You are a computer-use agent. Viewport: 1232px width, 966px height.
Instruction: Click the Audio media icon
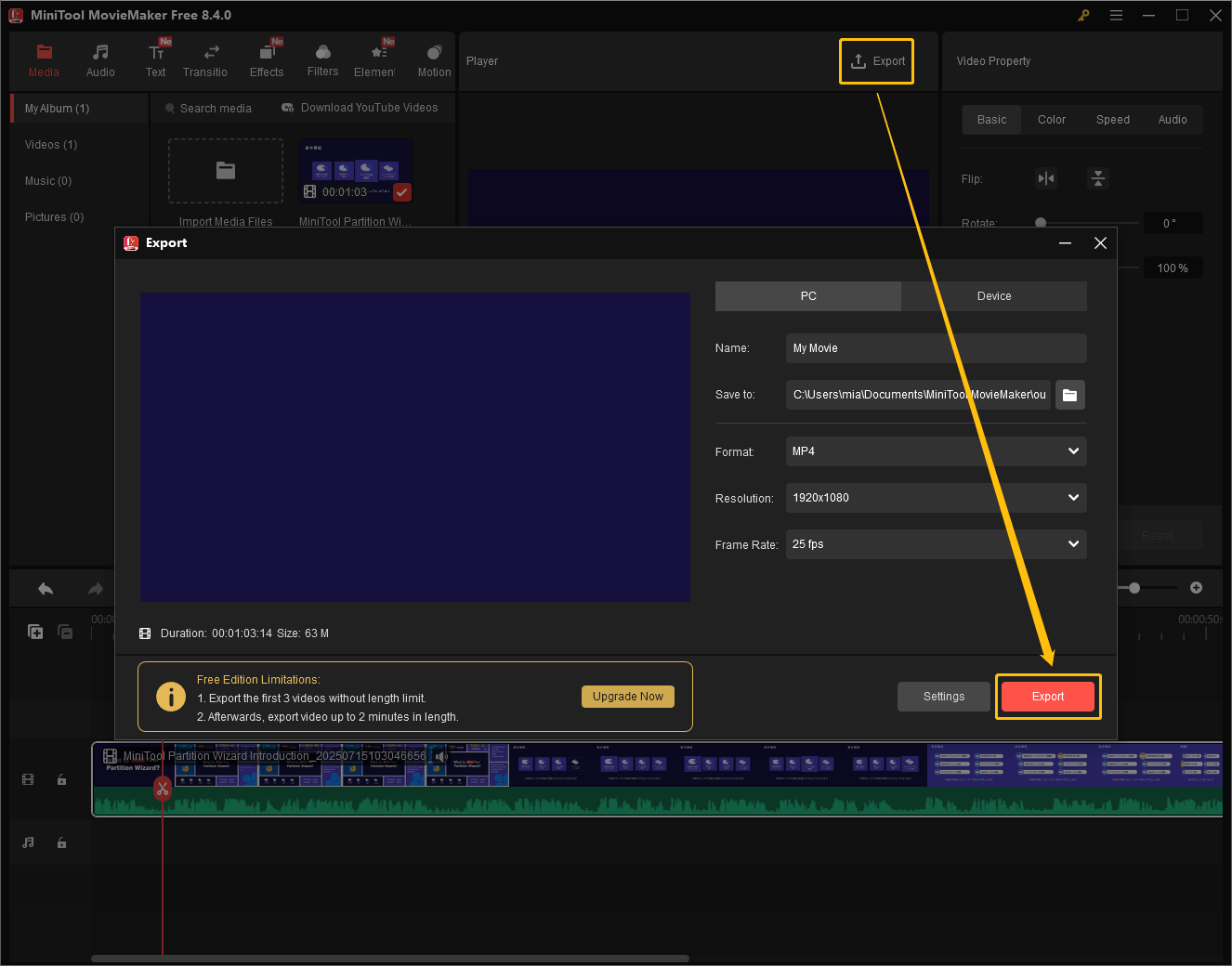[x=99, y=60]
